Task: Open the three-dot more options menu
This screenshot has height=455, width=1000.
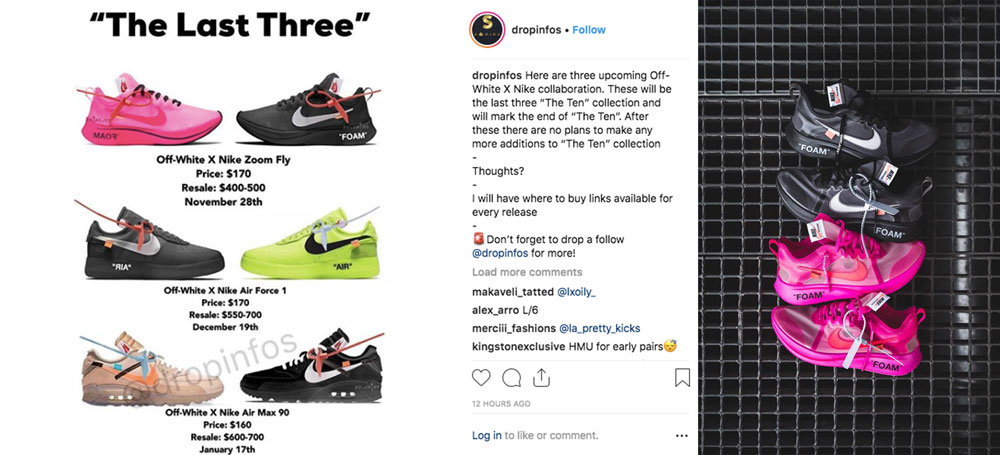Action: coord(682,436)
